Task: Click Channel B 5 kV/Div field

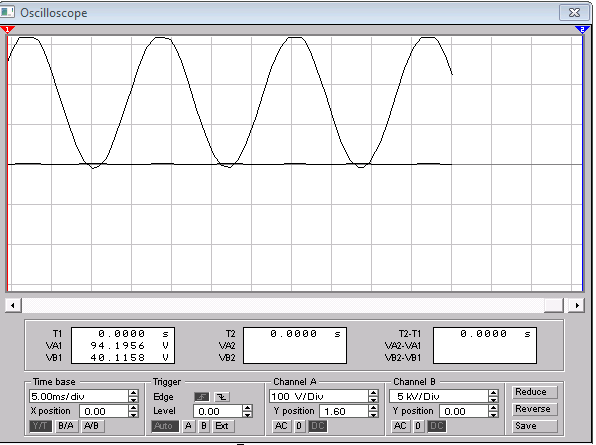Action: click(439, 396)
